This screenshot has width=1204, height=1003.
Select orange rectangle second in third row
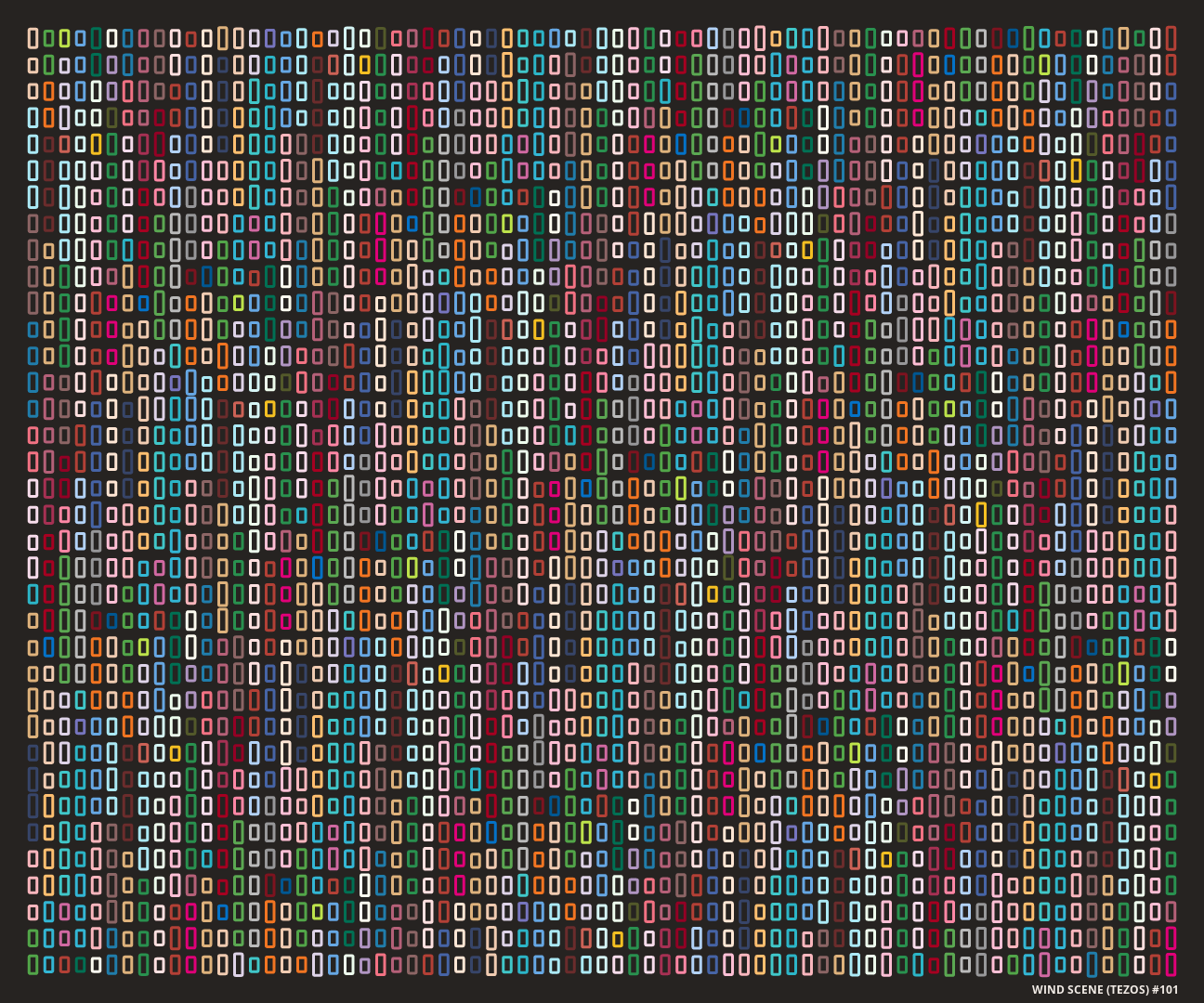pyautogui.click(x=48, y=92)
